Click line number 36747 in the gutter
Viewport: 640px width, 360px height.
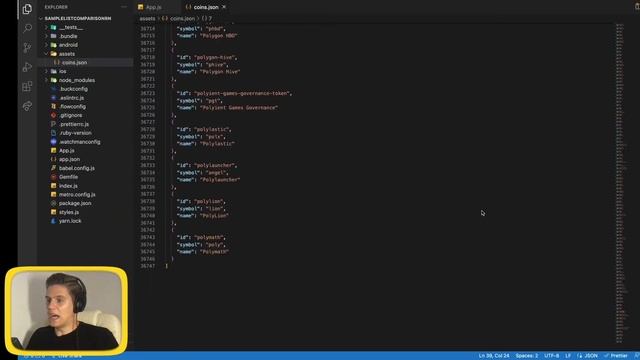[147, 266]
